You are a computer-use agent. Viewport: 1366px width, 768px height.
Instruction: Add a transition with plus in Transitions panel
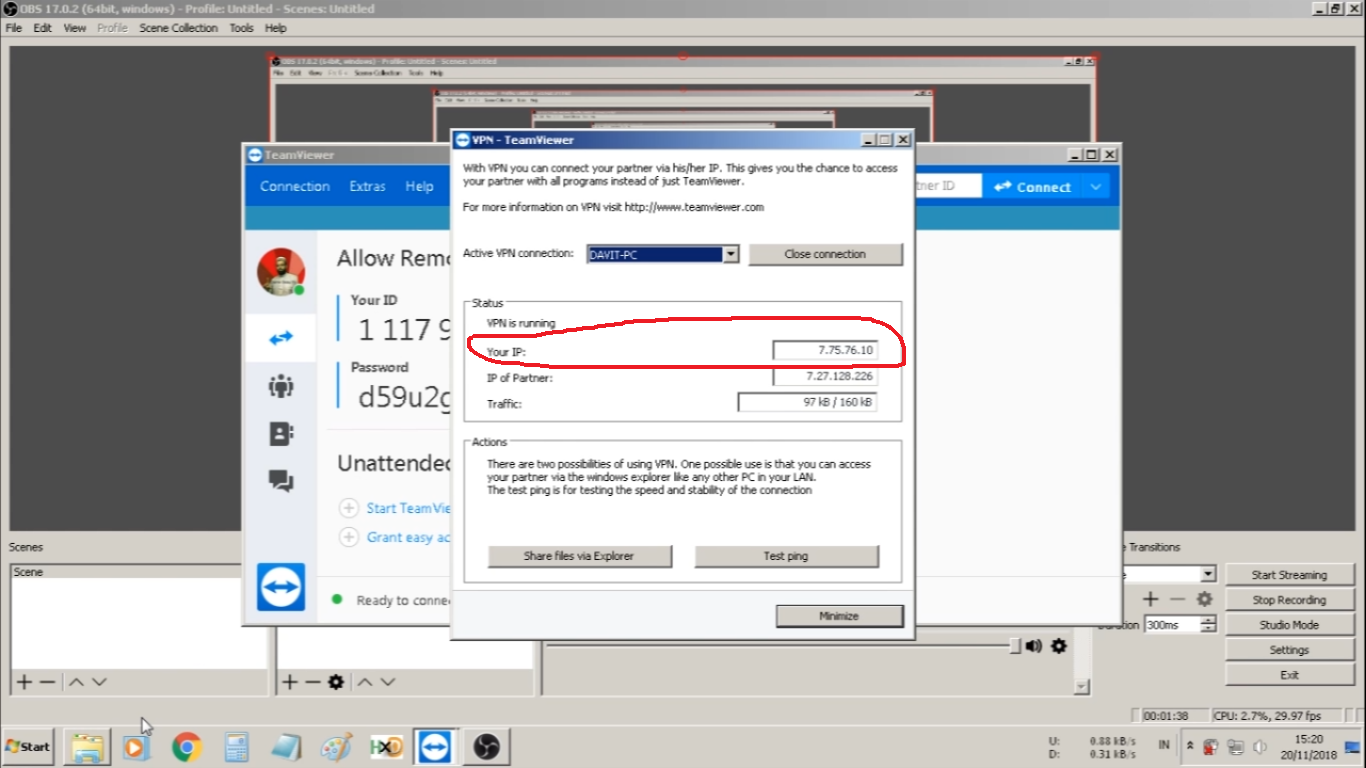pyautogui.click(x=1151, y=599)
